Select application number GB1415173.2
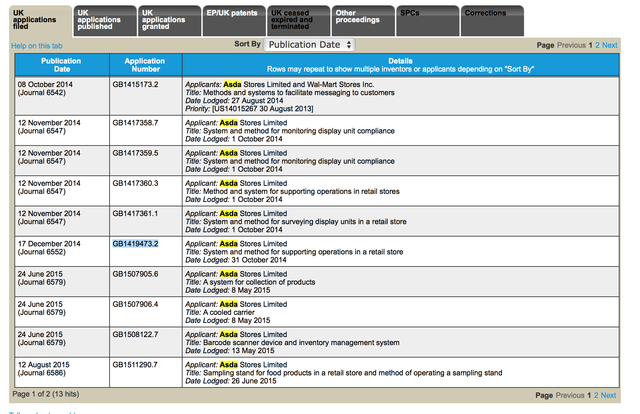 [136, 85]
